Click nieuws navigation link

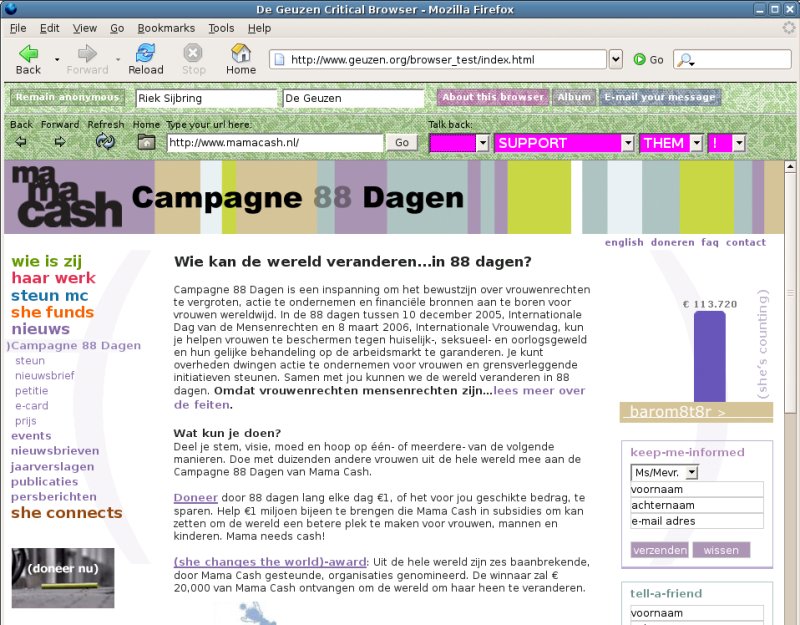pos(40,329)
